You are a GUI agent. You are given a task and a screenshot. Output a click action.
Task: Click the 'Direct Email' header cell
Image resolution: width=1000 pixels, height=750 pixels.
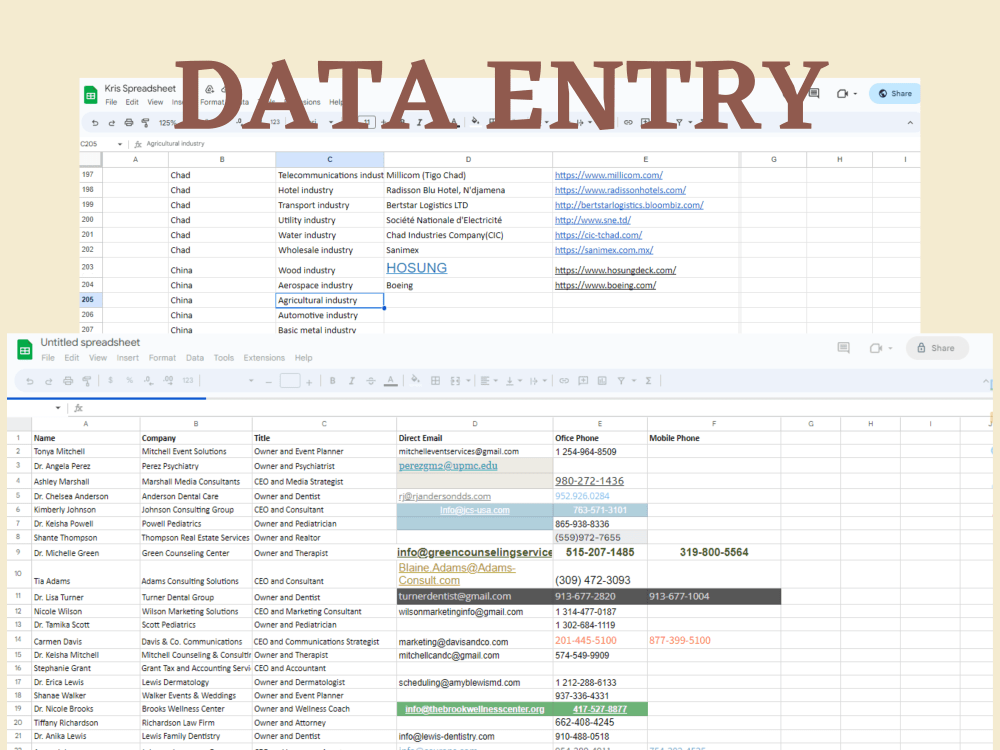coord(474,438)
